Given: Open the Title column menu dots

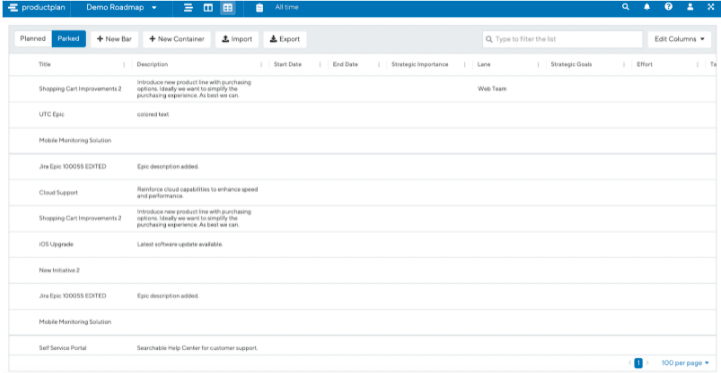Looking at the screenshot, I should [x=124, y=65].
